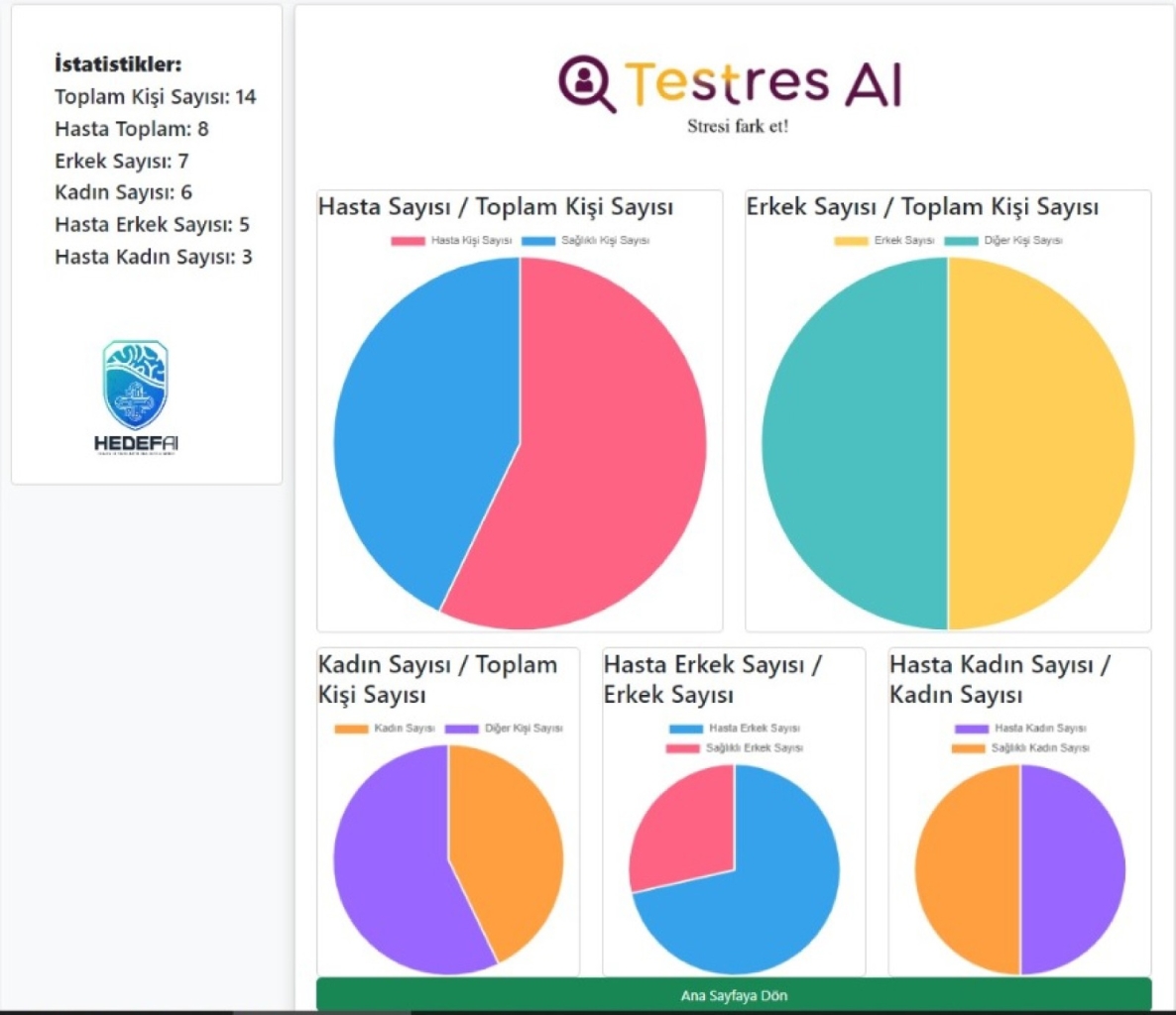Toggle the Sağlıklı Kişi Sayısı legend swatch
Image resolution: width=1176 pixels, height=1015 pixels.
click(538, 241)
